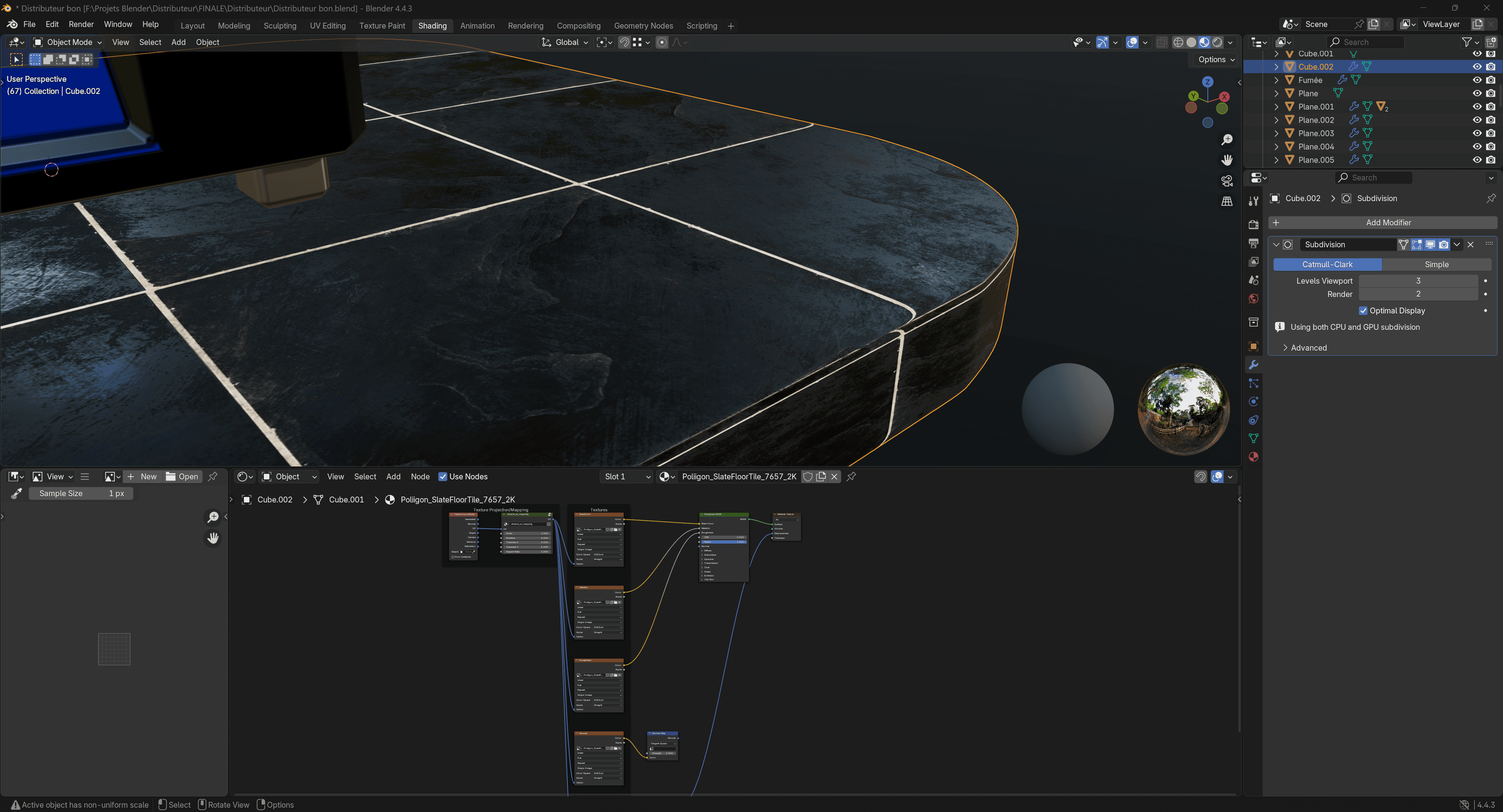Click the outliner Search field
Viewport: 1503px width, 812px height.
click(1365, 42)
